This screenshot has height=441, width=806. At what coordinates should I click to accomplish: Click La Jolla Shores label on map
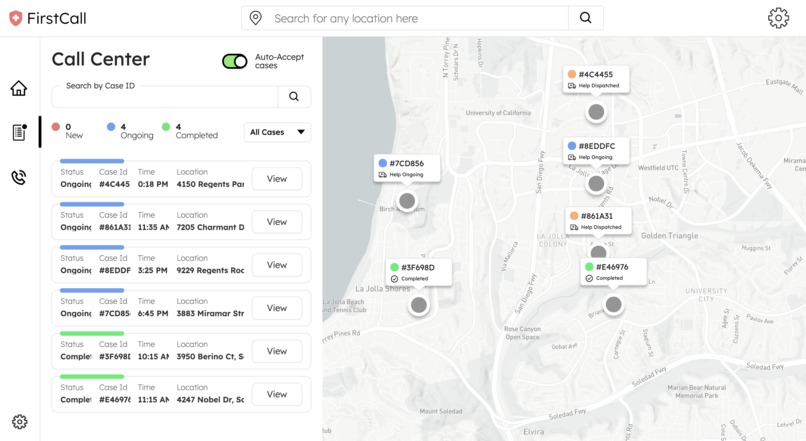382,289
